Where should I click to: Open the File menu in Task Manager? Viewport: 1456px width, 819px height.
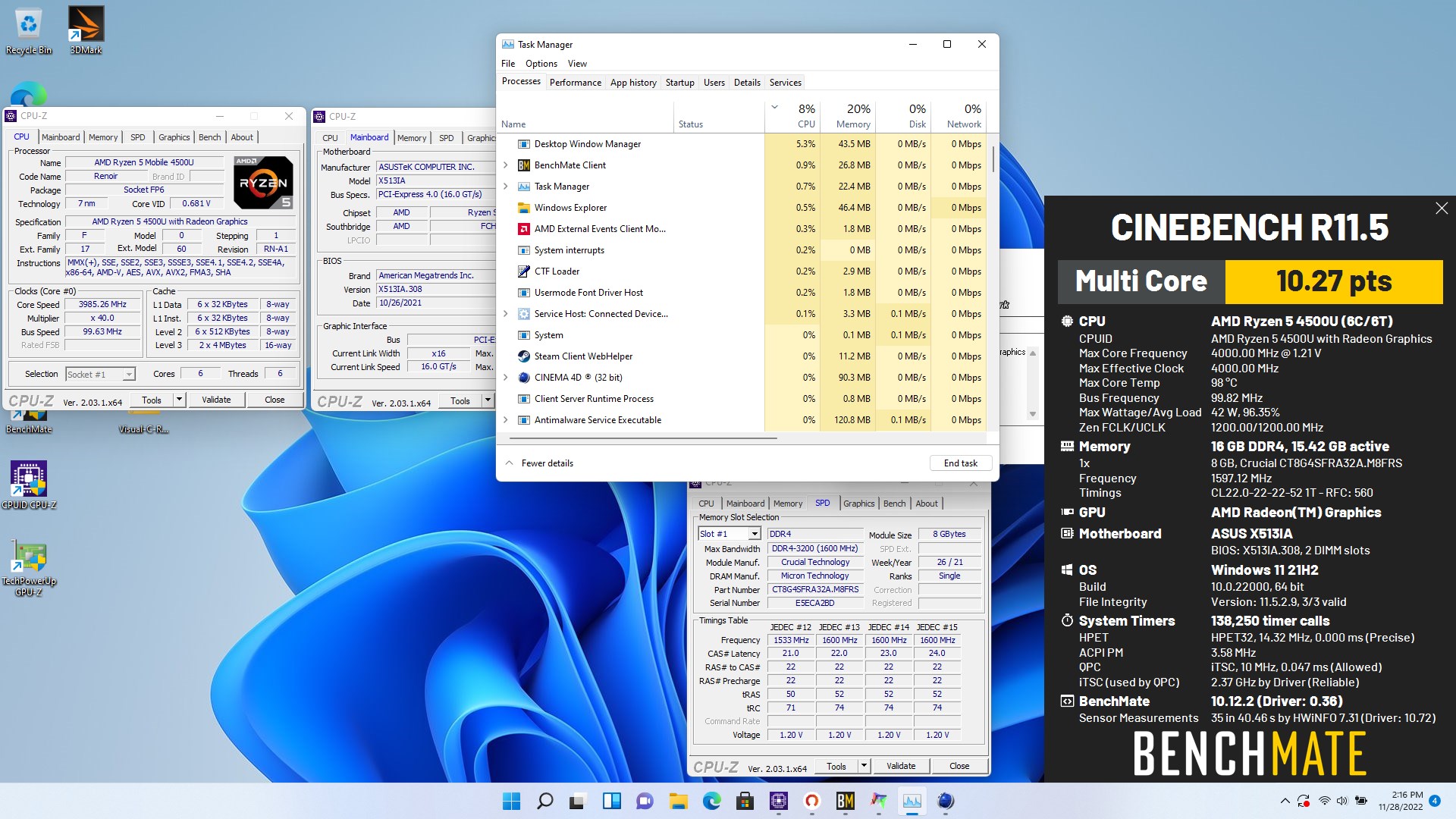pos(508,64)
